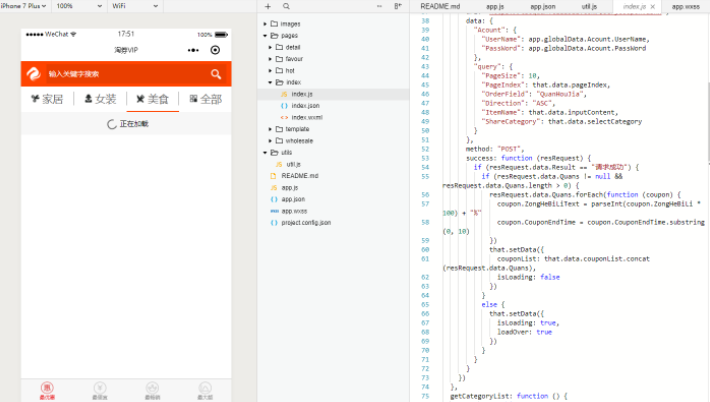Viewport: 710px width, 402px height.
Task: Collapse the index folder
Action: tap(270, 82)
